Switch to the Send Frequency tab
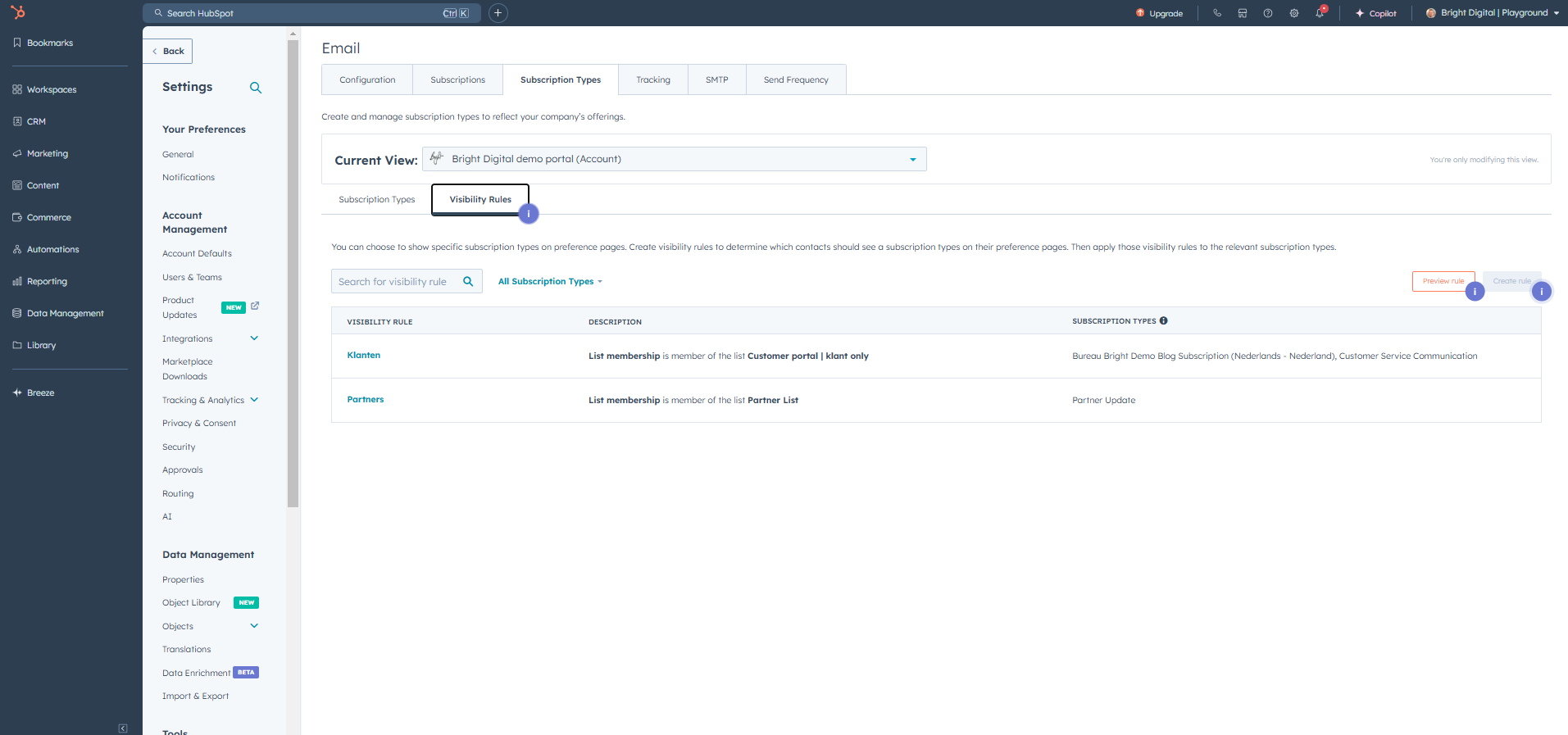The height and width of the screenshot is (735, 1568). click(795, 80)
